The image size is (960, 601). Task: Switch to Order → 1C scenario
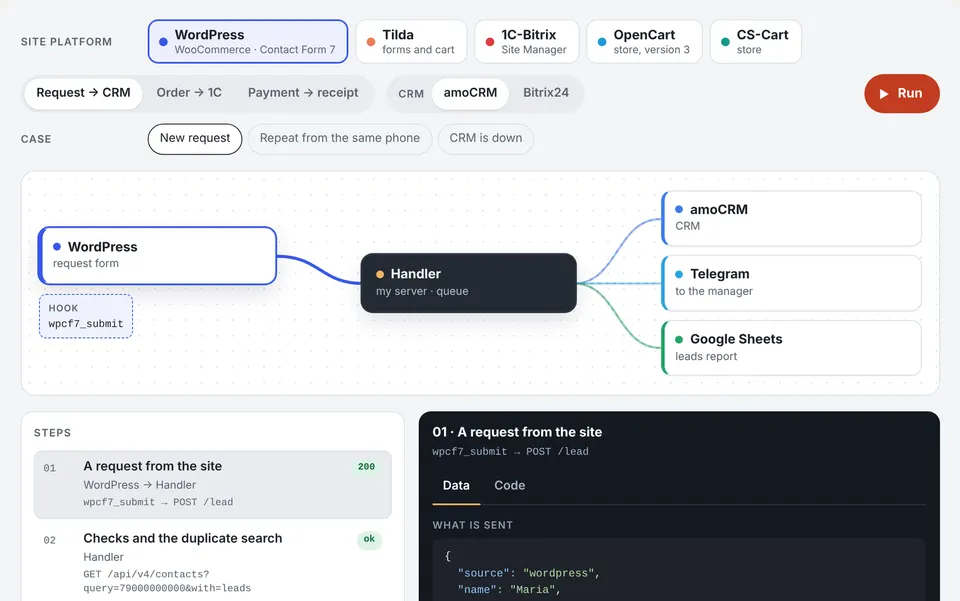tap(189, 93)
